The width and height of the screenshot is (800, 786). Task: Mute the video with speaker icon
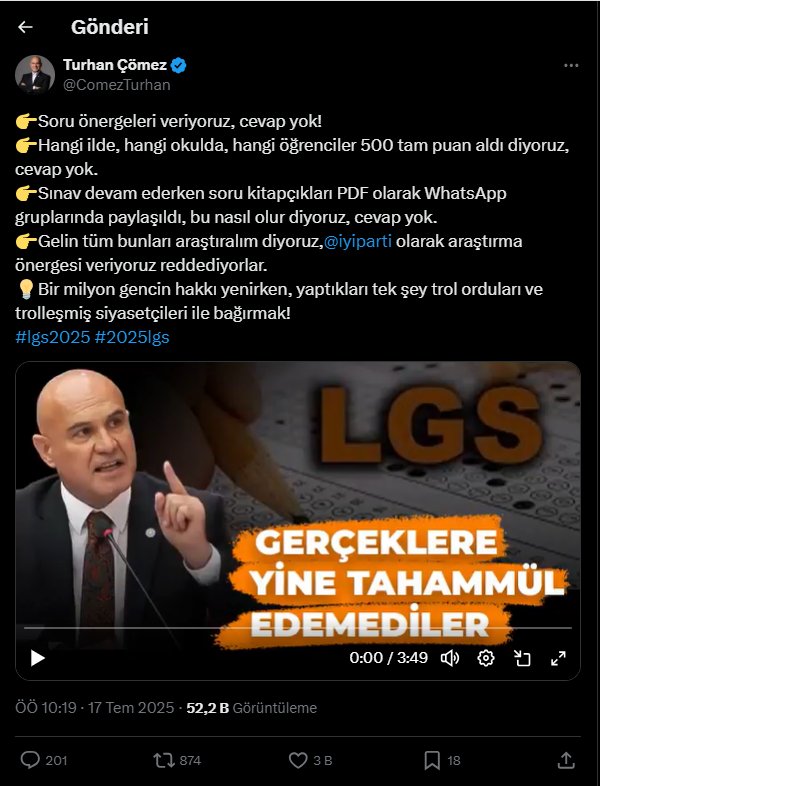450,658
